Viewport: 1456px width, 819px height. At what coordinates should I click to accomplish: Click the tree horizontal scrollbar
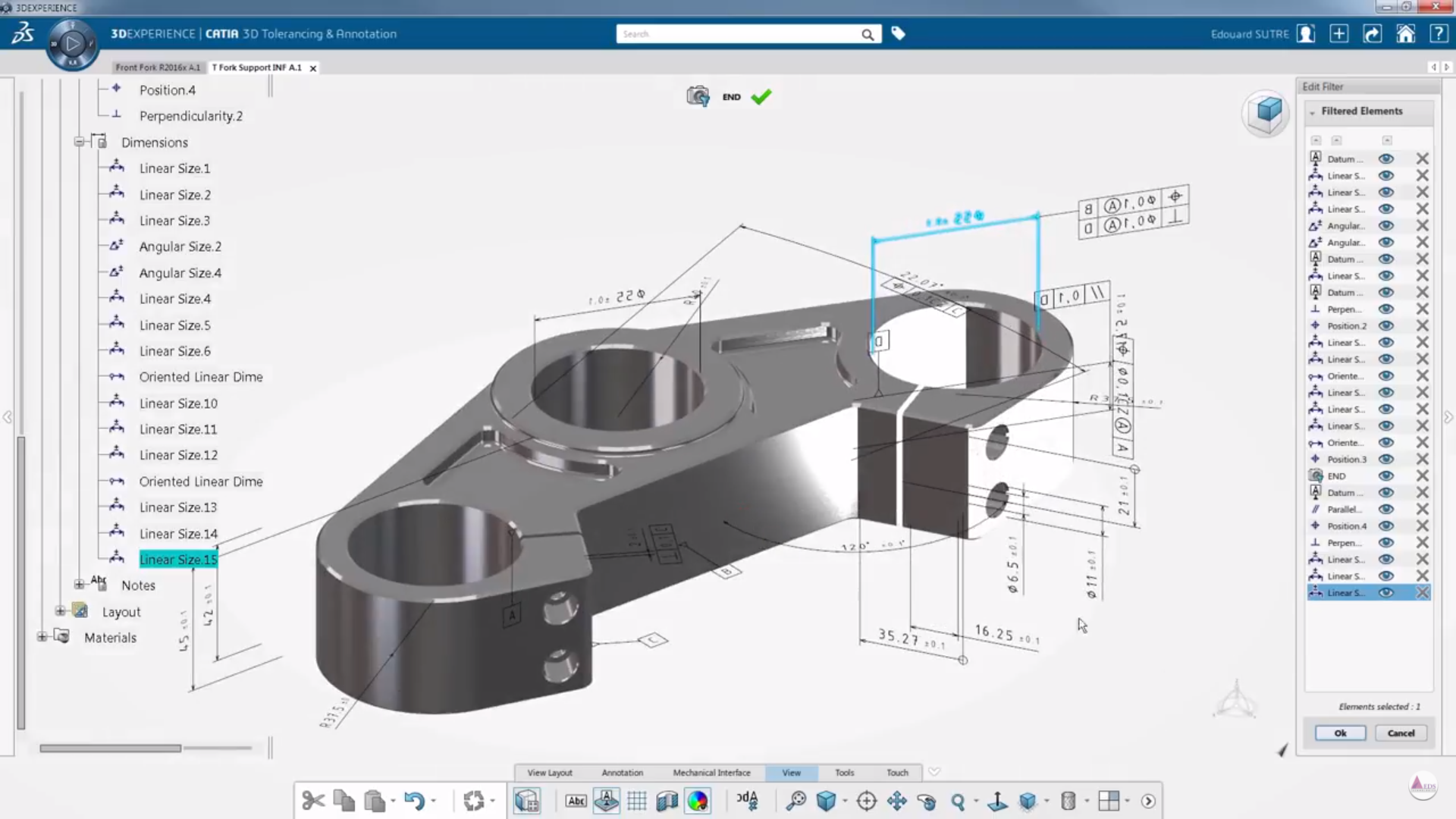coord(110,748)
